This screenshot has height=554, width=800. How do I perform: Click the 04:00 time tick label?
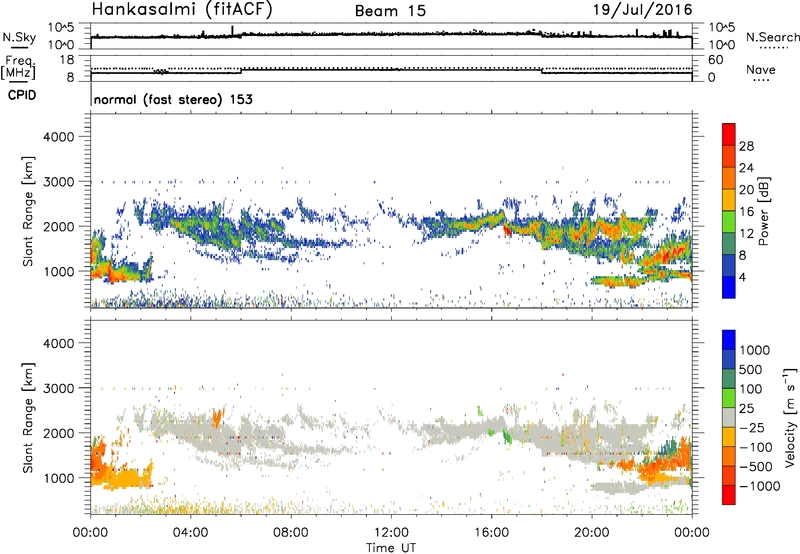[190, 533]
